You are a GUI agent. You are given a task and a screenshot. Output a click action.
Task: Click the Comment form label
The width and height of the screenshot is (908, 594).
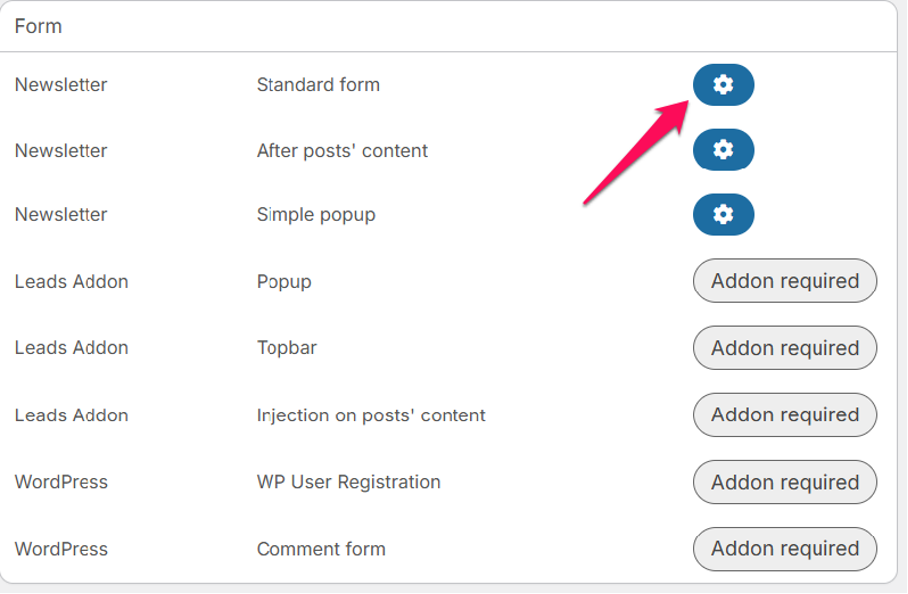(x=321, y=549)
